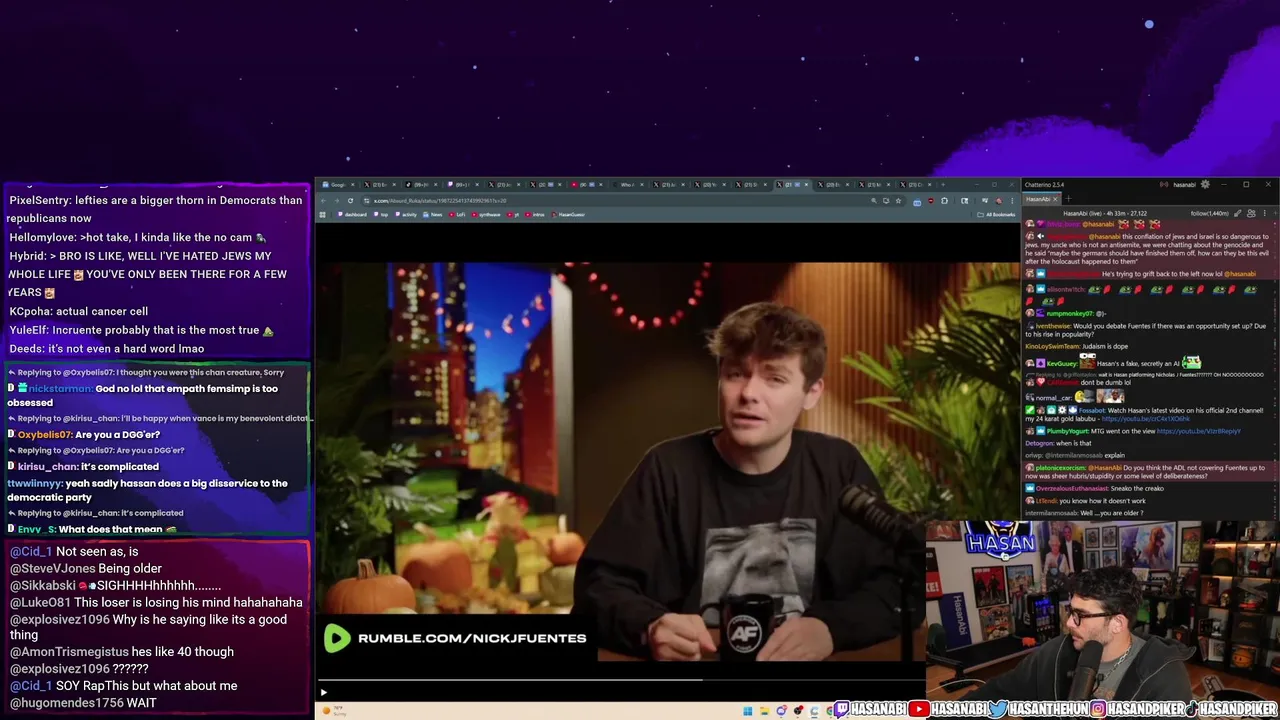This screenshot has height=720, width=1280.
Task: Seek along the video progress bar
Action: (622, 680)
